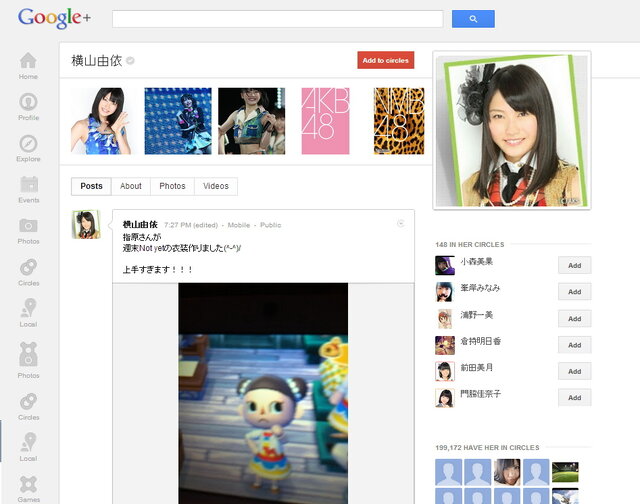Screen dimensions: 640x504
Task: Switch to the About tab
Action: click(131, 186)
